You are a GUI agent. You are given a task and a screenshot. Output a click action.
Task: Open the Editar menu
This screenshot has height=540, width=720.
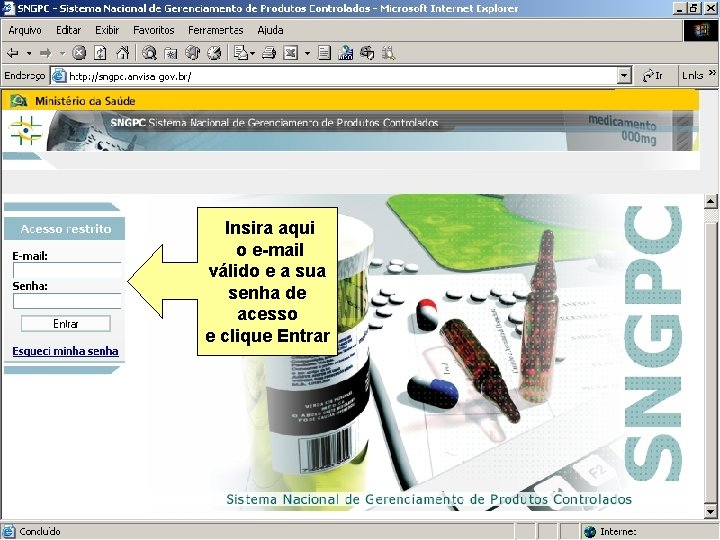coord(68,30)
